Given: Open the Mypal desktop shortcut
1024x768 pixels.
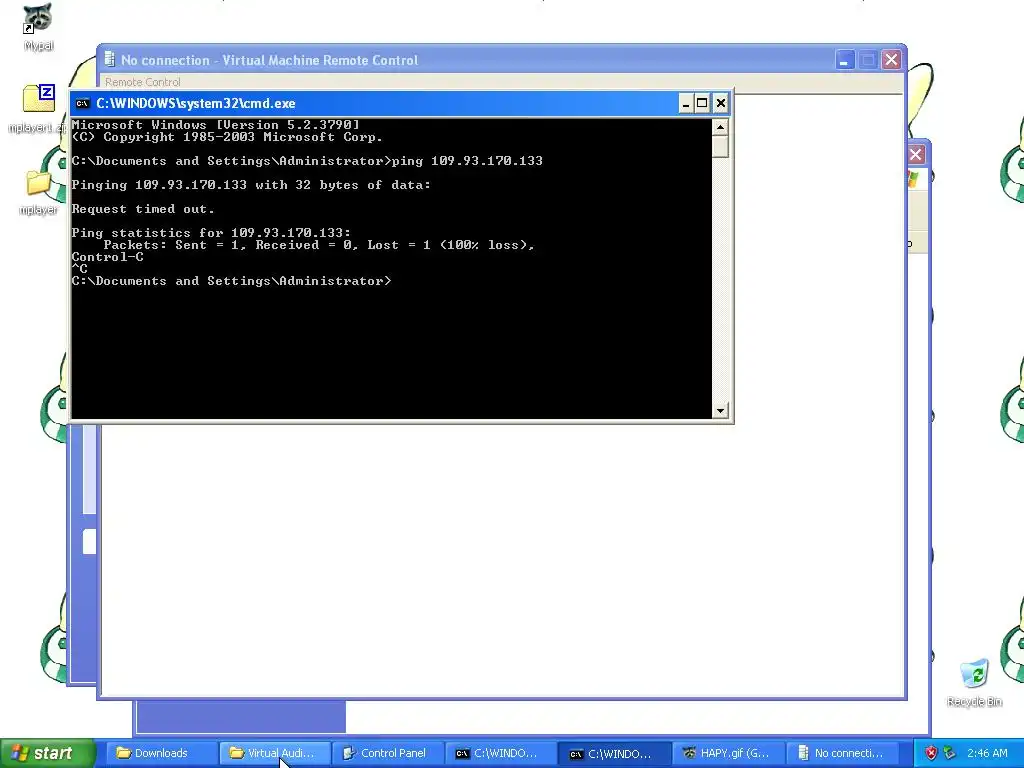Looking at the screenshot, I should [38, 28].
